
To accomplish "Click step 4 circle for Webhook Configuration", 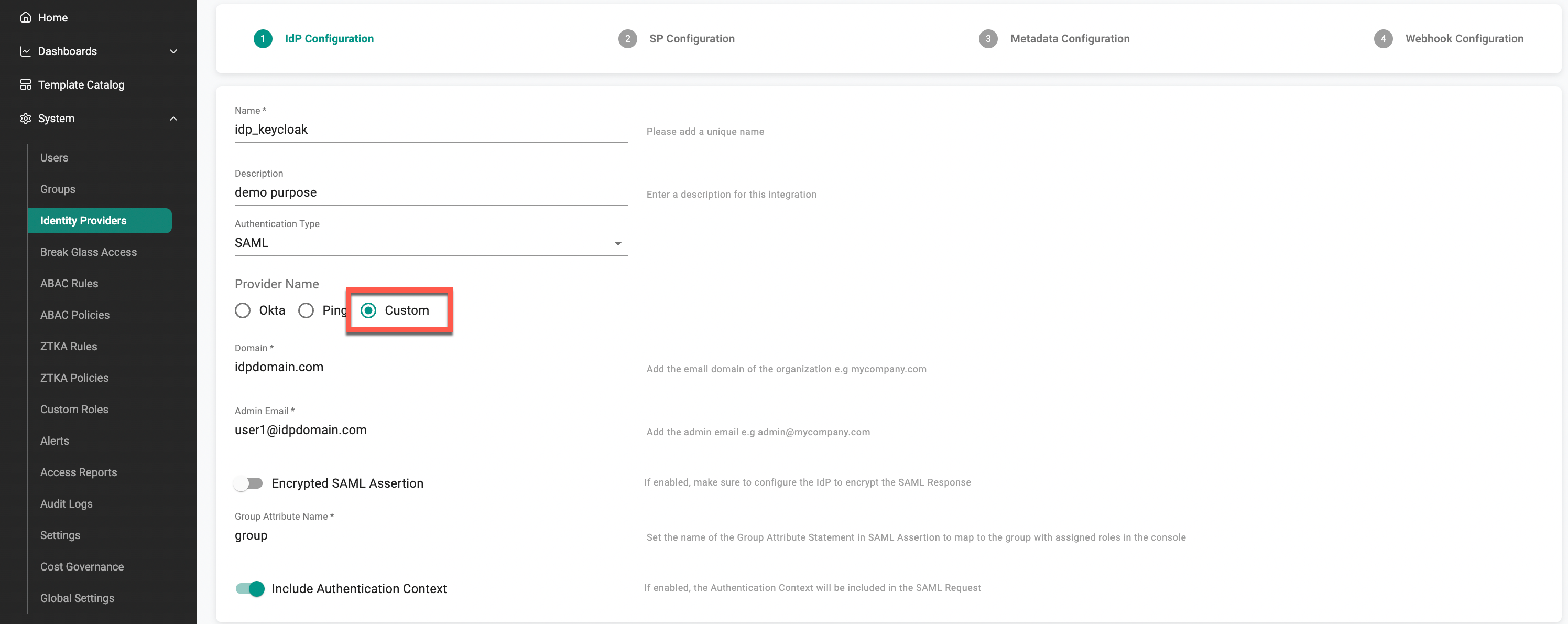I will pyautogui.click(x=1382, y=39).
